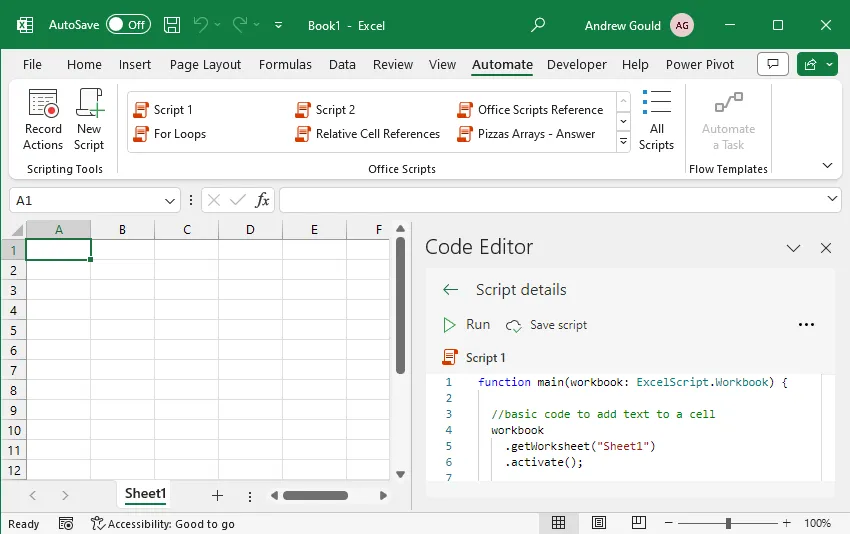Zoom in with plus button
This screenshot has width=850, height=534.
(787, 523)
